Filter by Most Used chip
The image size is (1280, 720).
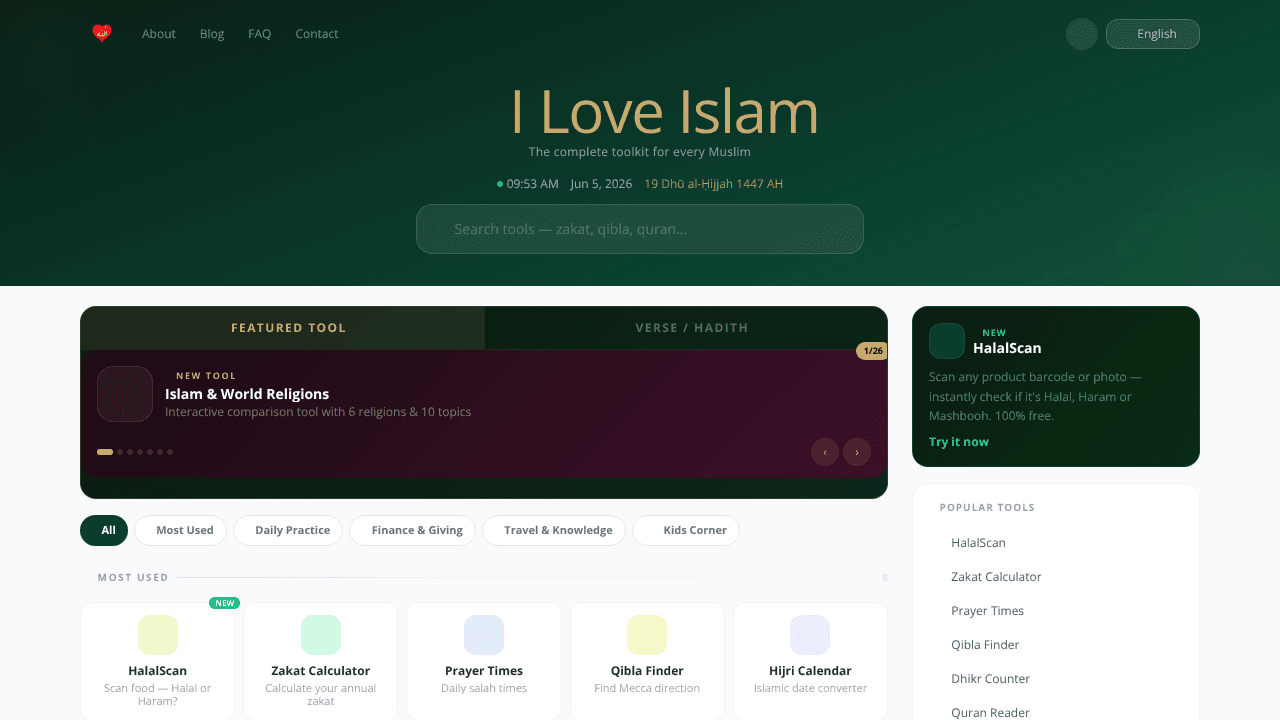pyautogui.click(x=181, y=530)
